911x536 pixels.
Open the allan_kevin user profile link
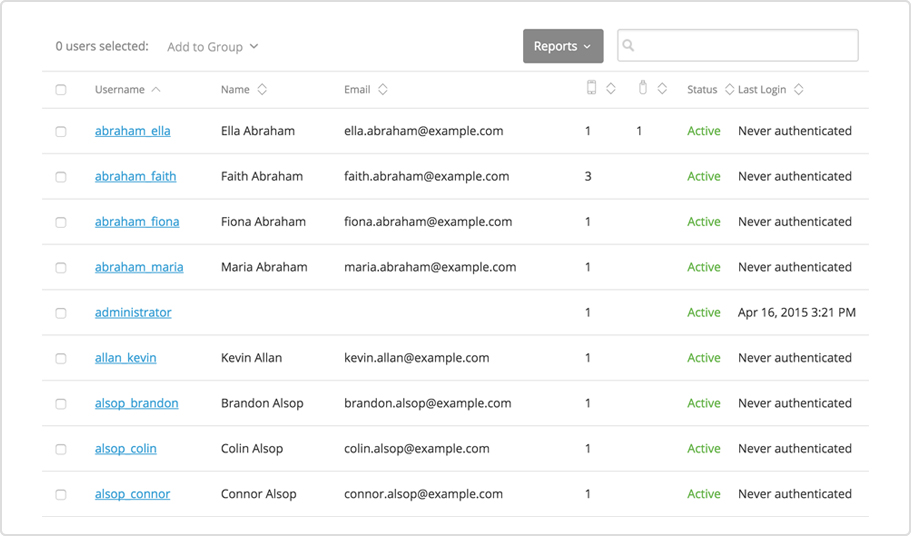click(x=125, y=358)
